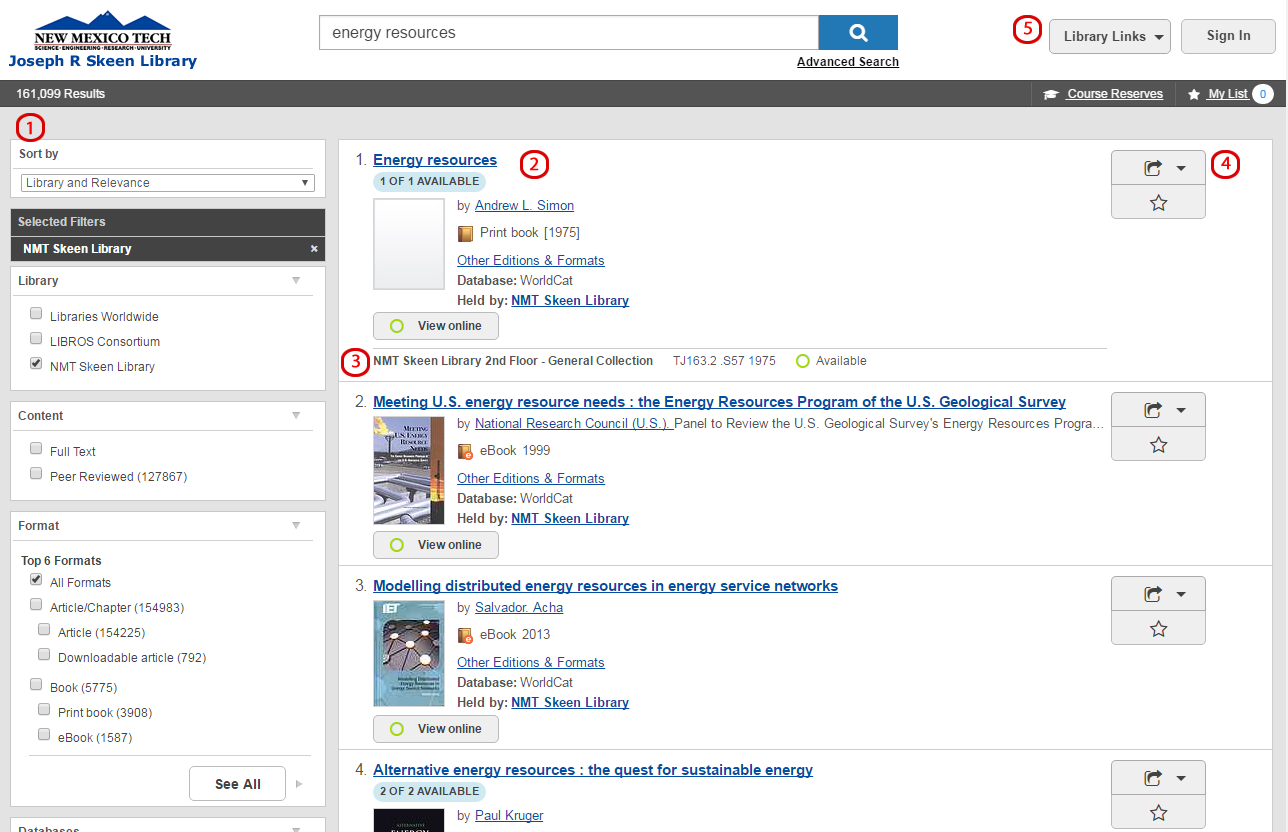Open the Sort by dropdown
The height and width of the screenshot is (832, 1288).
[x=168, y=183]
